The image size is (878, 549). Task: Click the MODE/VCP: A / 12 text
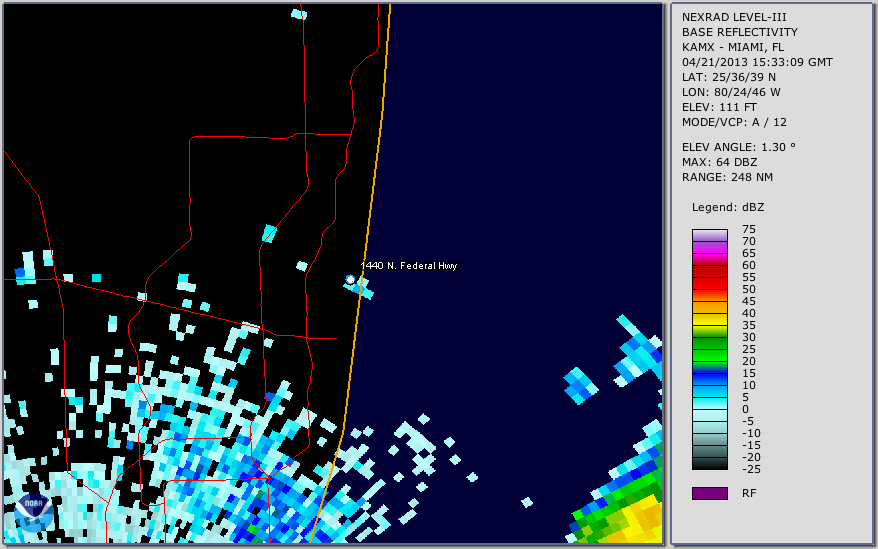tap(734, 122)
